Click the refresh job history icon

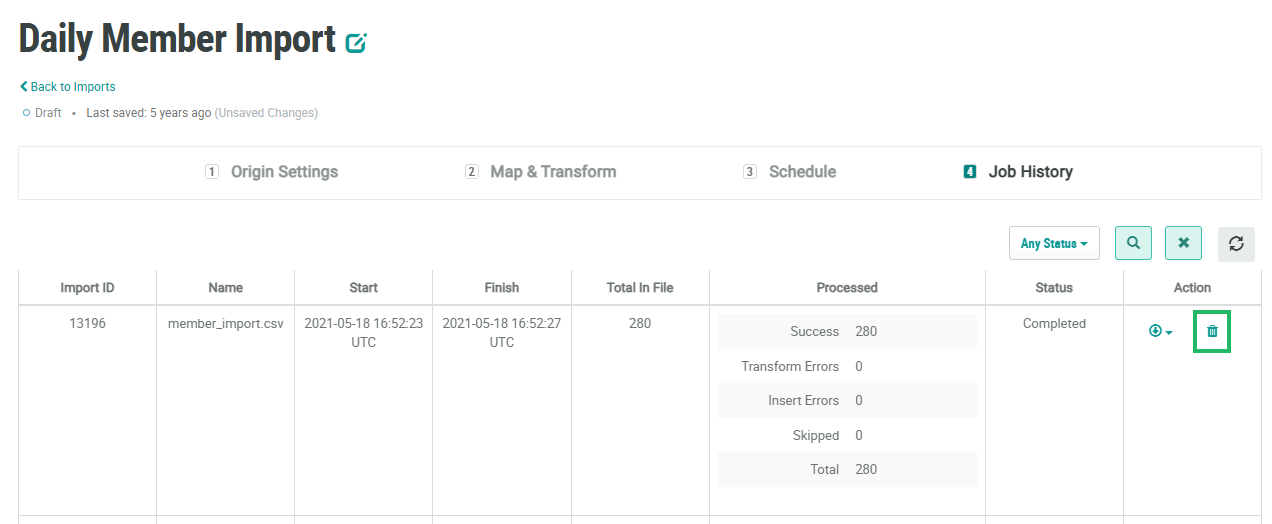tap(1236, 244)
